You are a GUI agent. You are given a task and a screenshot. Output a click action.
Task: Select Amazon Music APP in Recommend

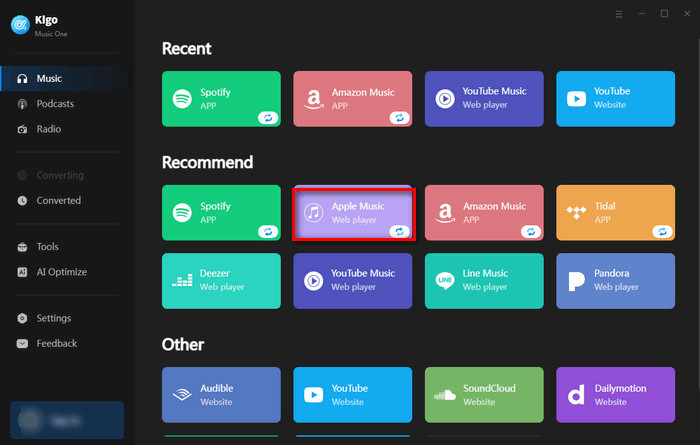point(484,213)
